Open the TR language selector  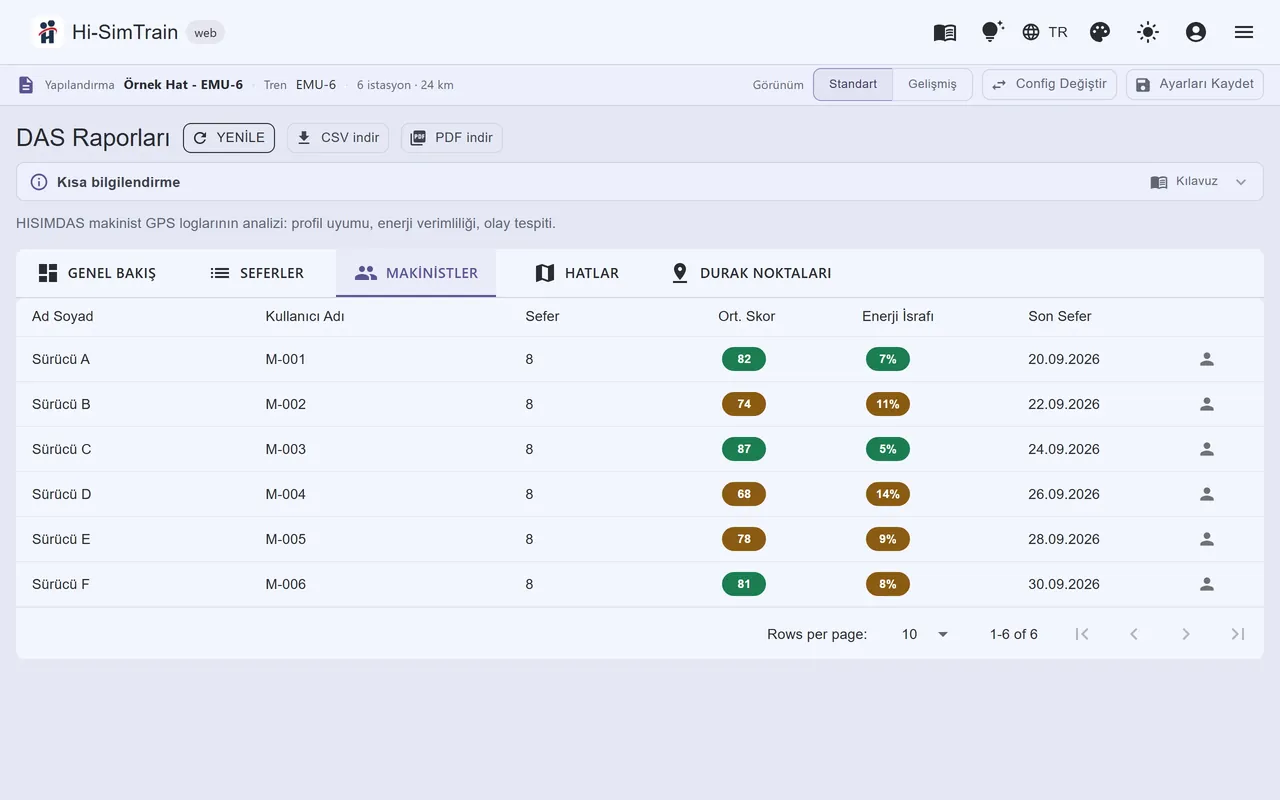[x=1045, y=32]
